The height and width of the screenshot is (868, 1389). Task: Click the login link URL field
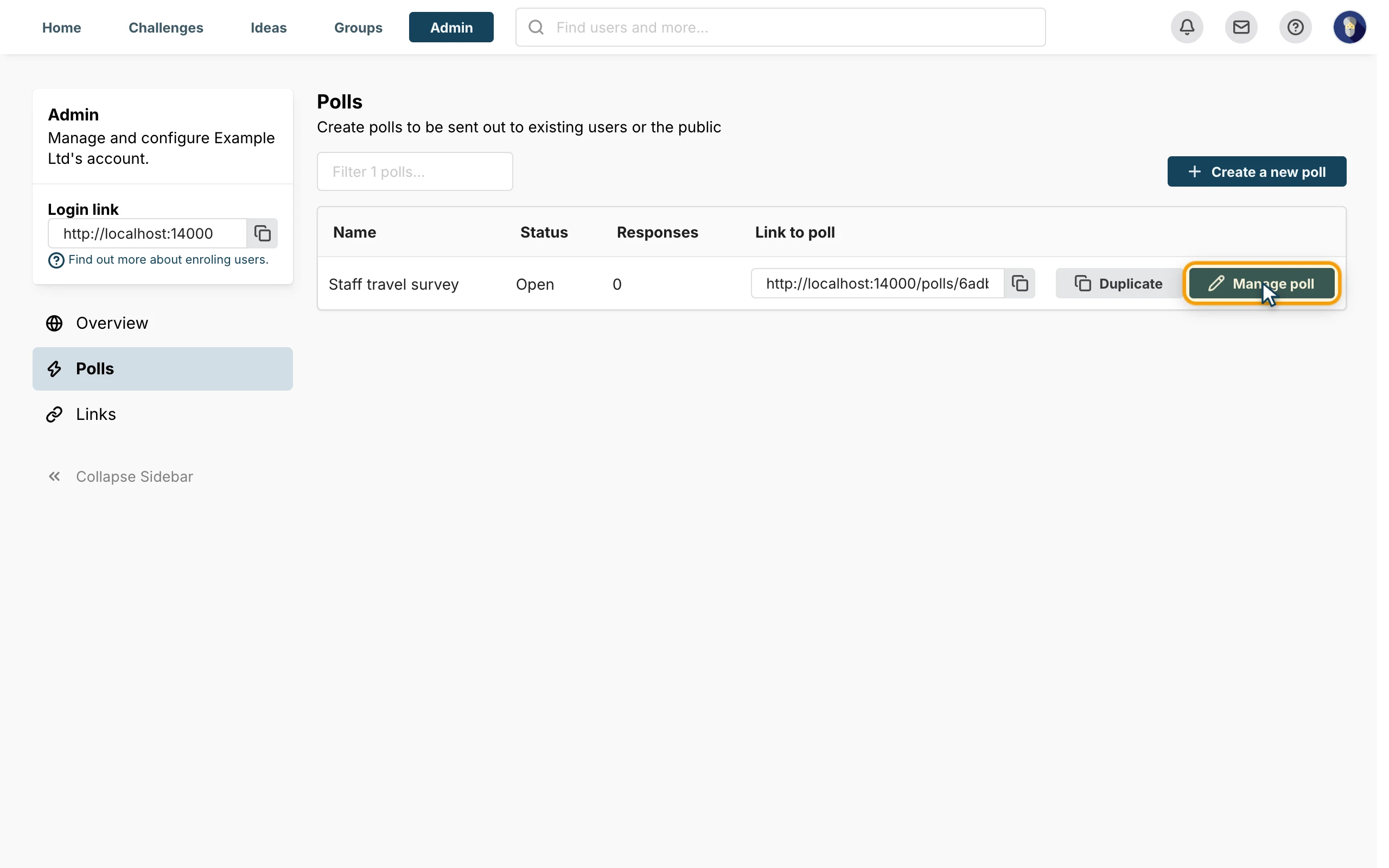pos(148,233)
